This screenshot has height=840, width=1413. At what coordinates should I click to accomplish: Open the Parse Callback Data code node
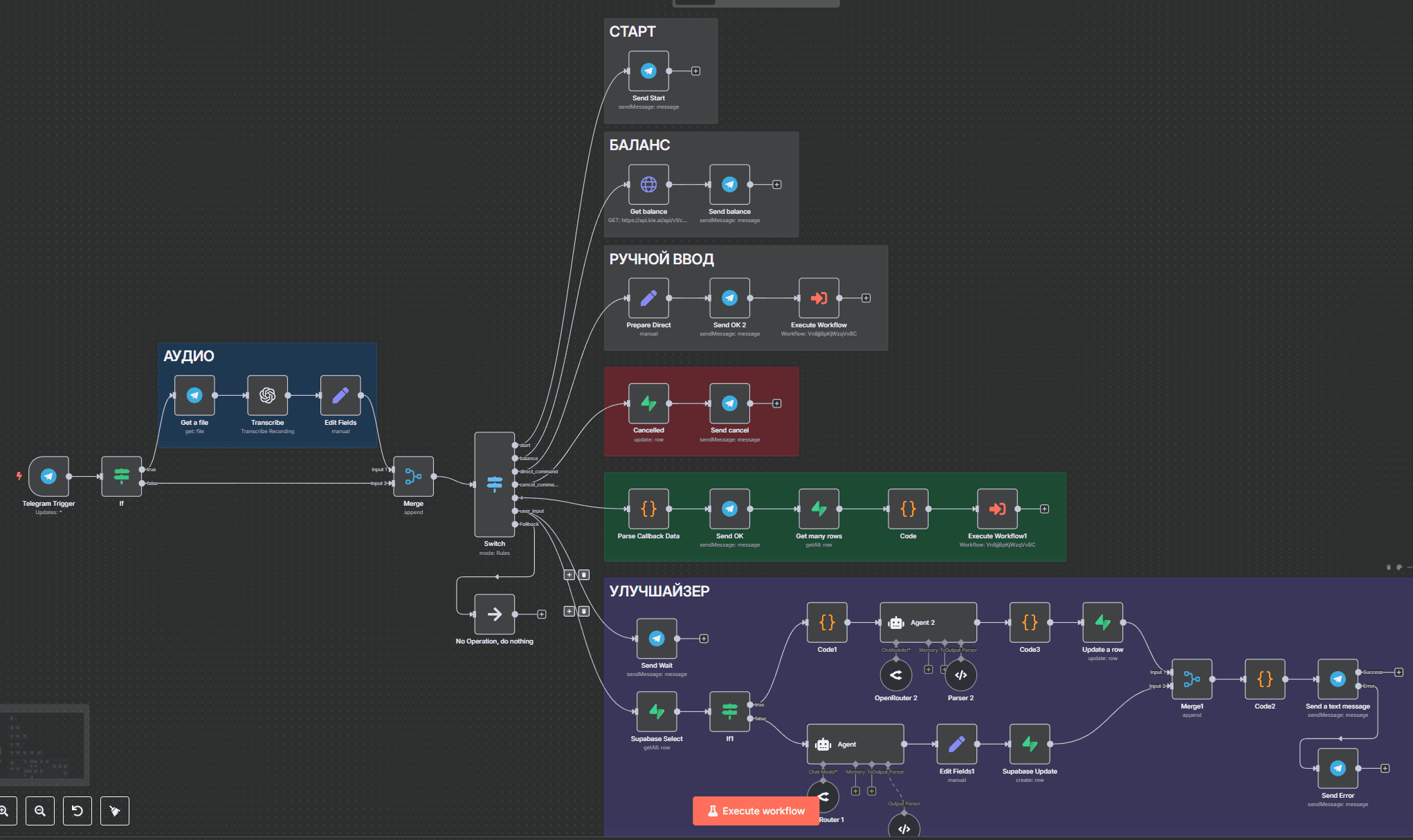[648, 509]
